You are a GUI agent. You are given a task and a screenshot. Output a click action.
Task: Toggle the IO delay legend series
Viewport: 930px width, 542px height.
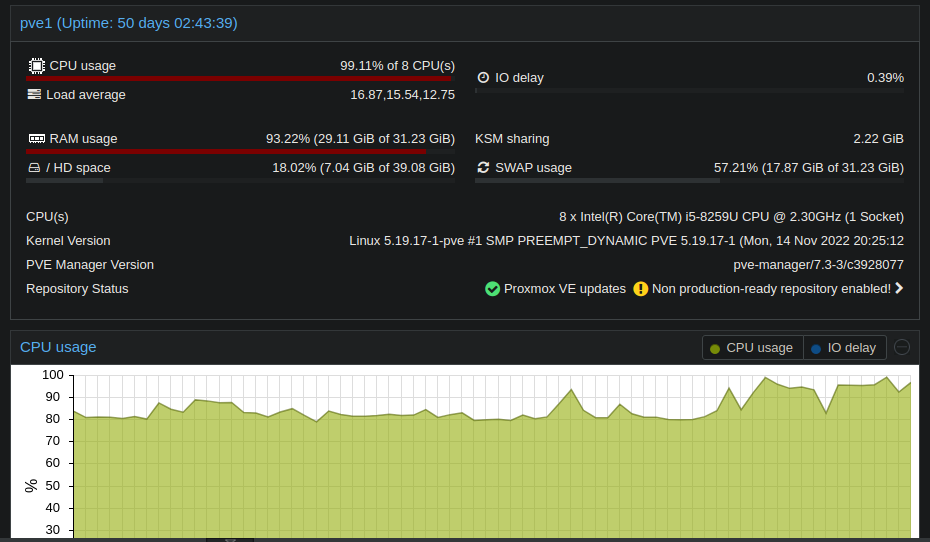click(845, 347)
